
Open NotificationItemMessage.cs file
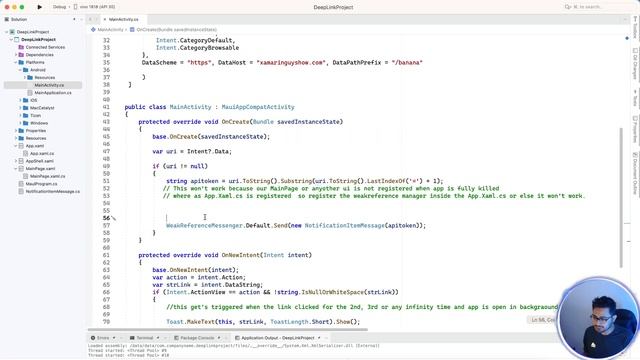tap(53, 191)
